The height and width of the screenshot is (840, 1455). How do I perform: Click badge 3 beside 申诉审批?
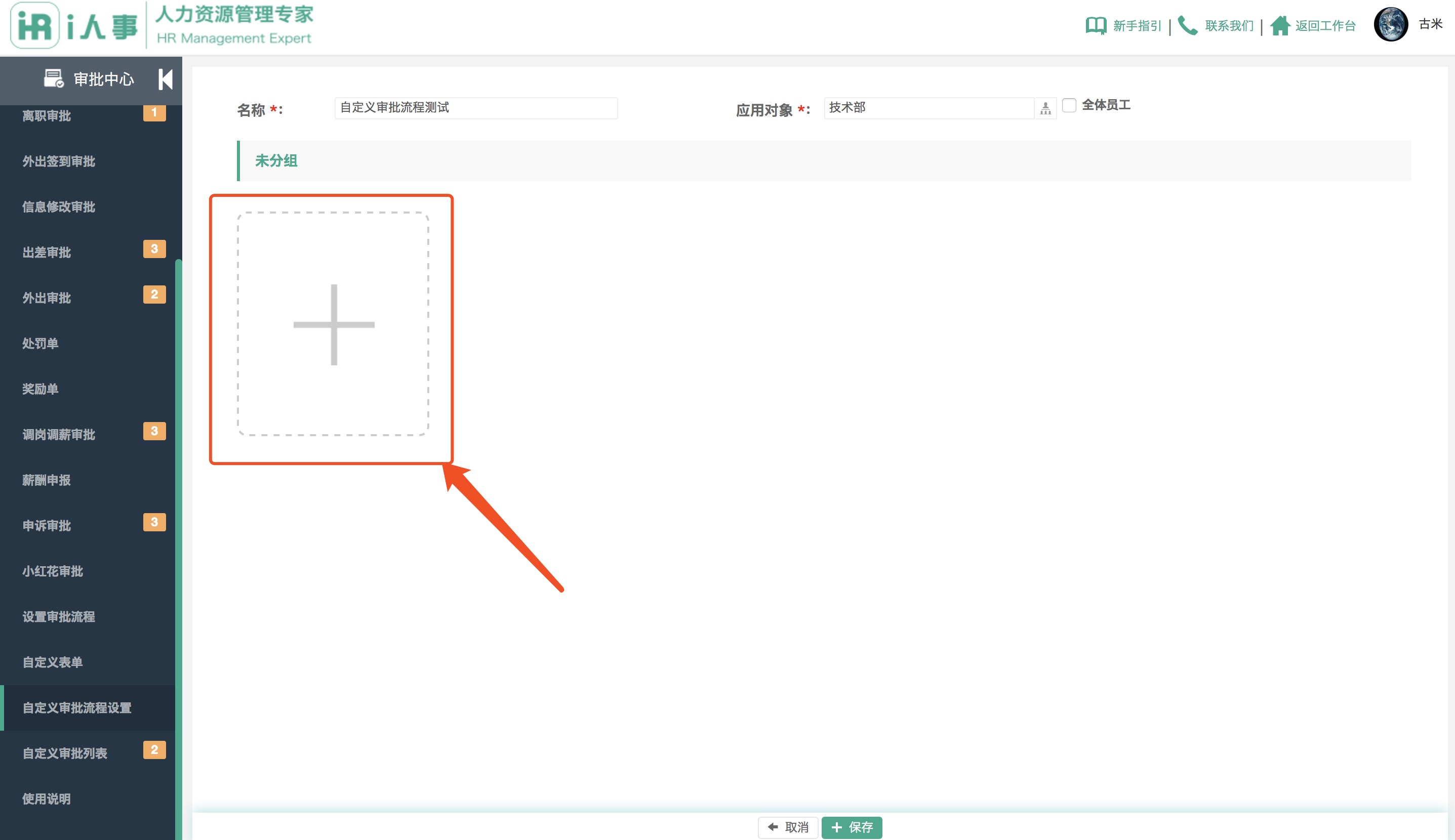[154, 522]
